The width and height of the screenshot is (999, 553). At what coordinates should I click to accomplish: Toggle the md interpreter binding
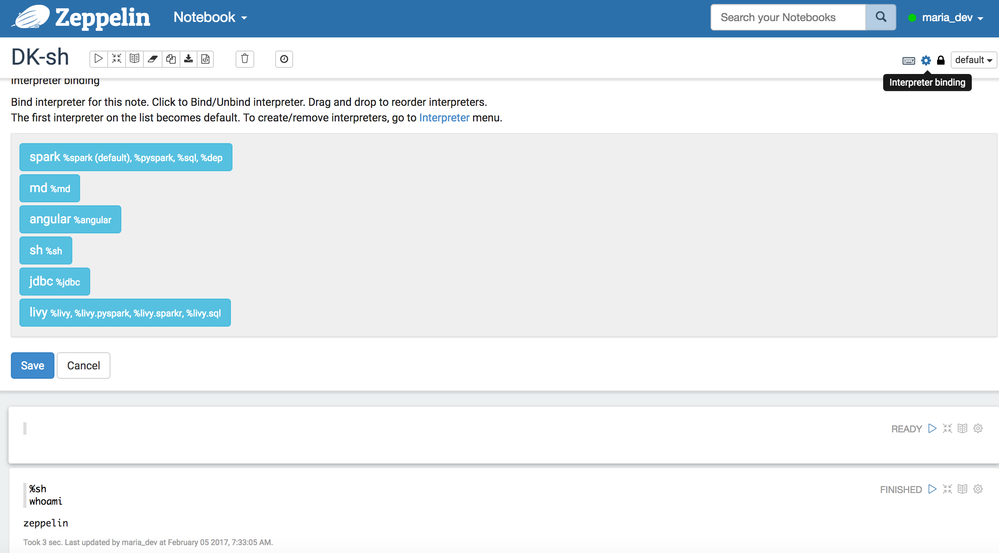[50, 188]
